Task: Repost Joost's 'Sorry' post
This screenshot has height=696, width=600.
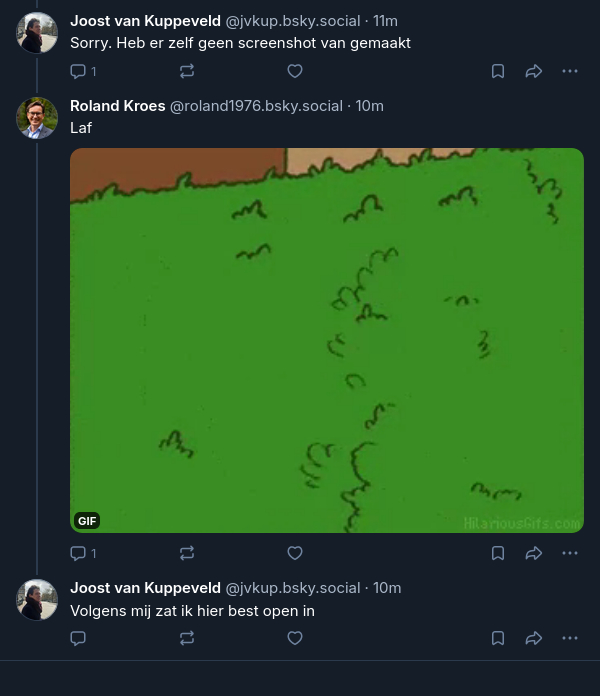Action: click(x=187, y=71)
